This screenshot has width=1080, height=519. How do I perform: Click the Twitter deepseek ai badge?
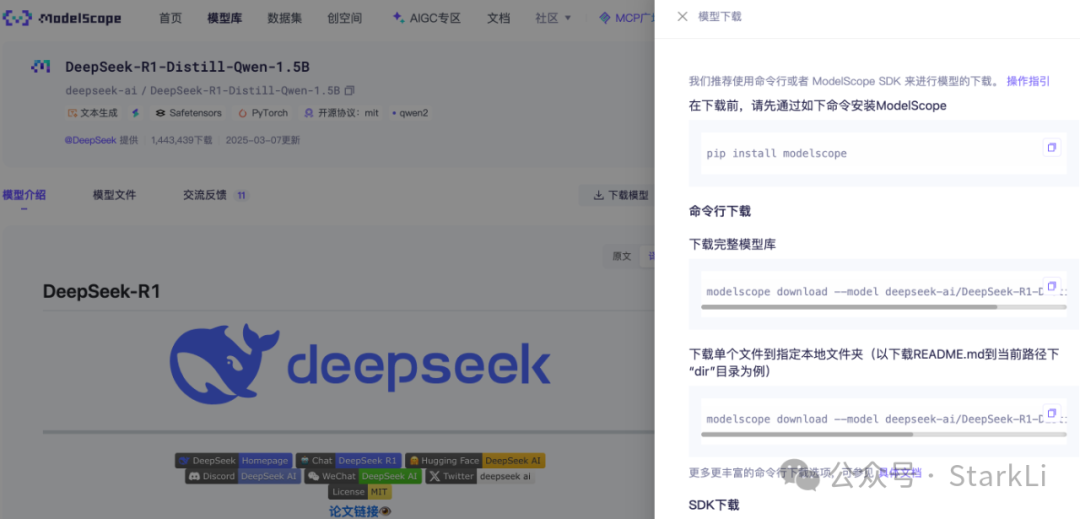[480, 476]
